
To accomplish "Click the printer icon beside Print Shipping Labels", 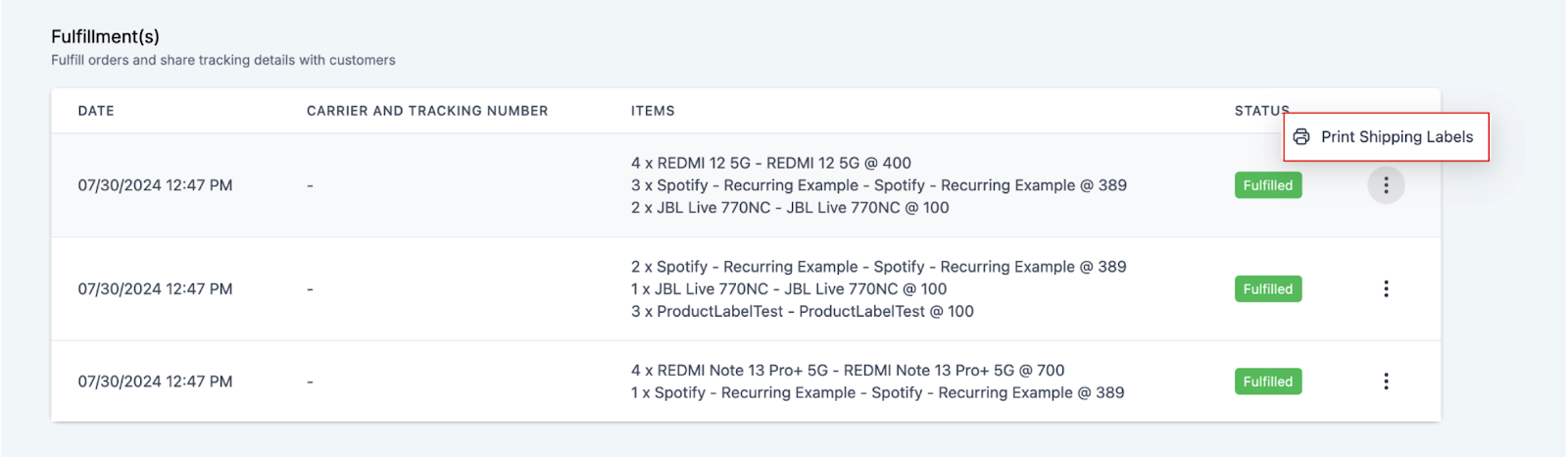I will click(x=1301, y=137).
